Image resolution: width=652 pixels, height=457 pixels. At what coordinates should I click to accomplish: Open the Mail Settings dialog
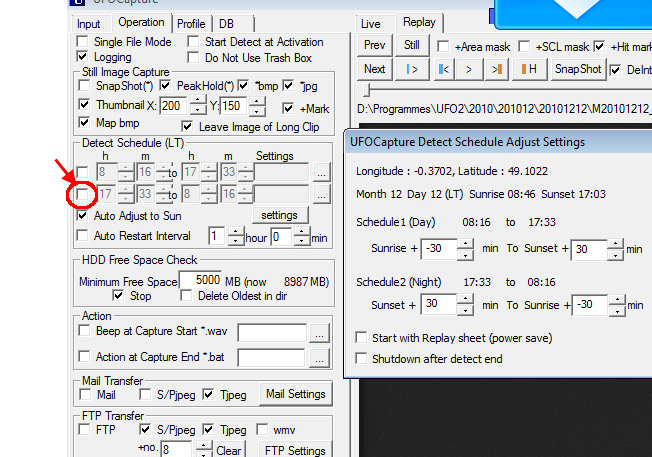click(295, 395)
